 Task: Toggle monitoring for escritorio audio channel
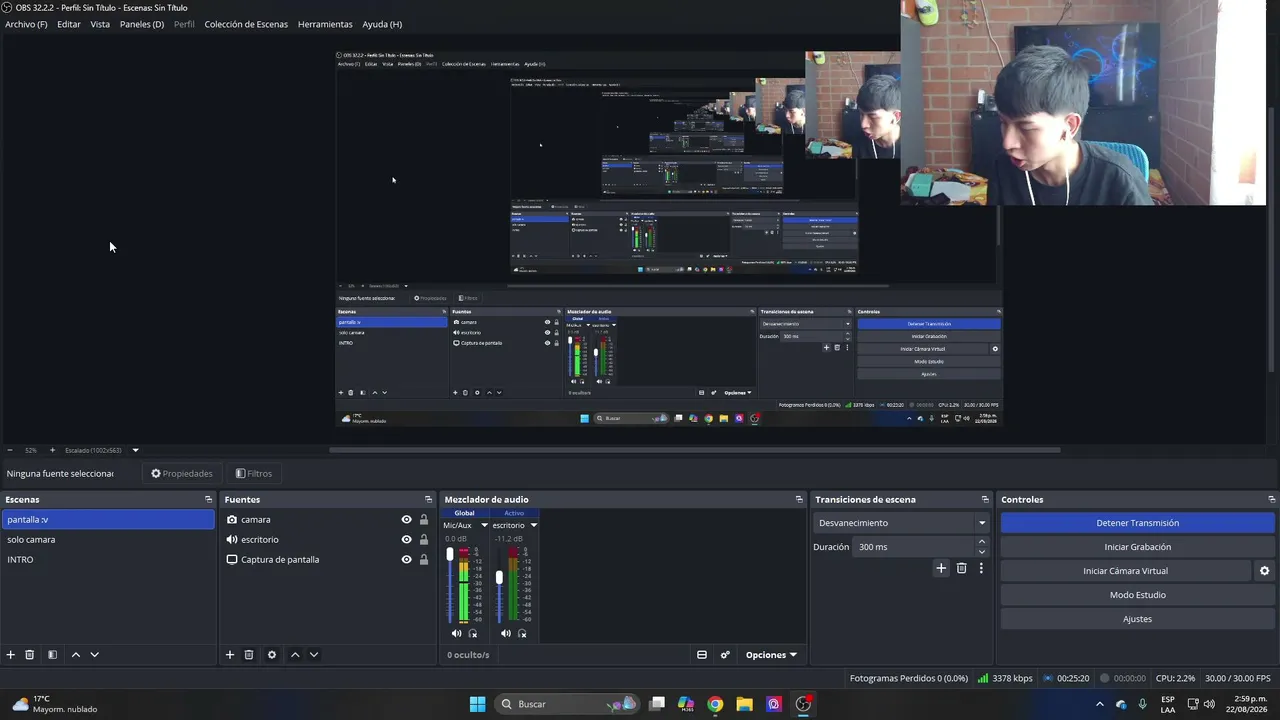pyautogui.click(x=522, y=633)
